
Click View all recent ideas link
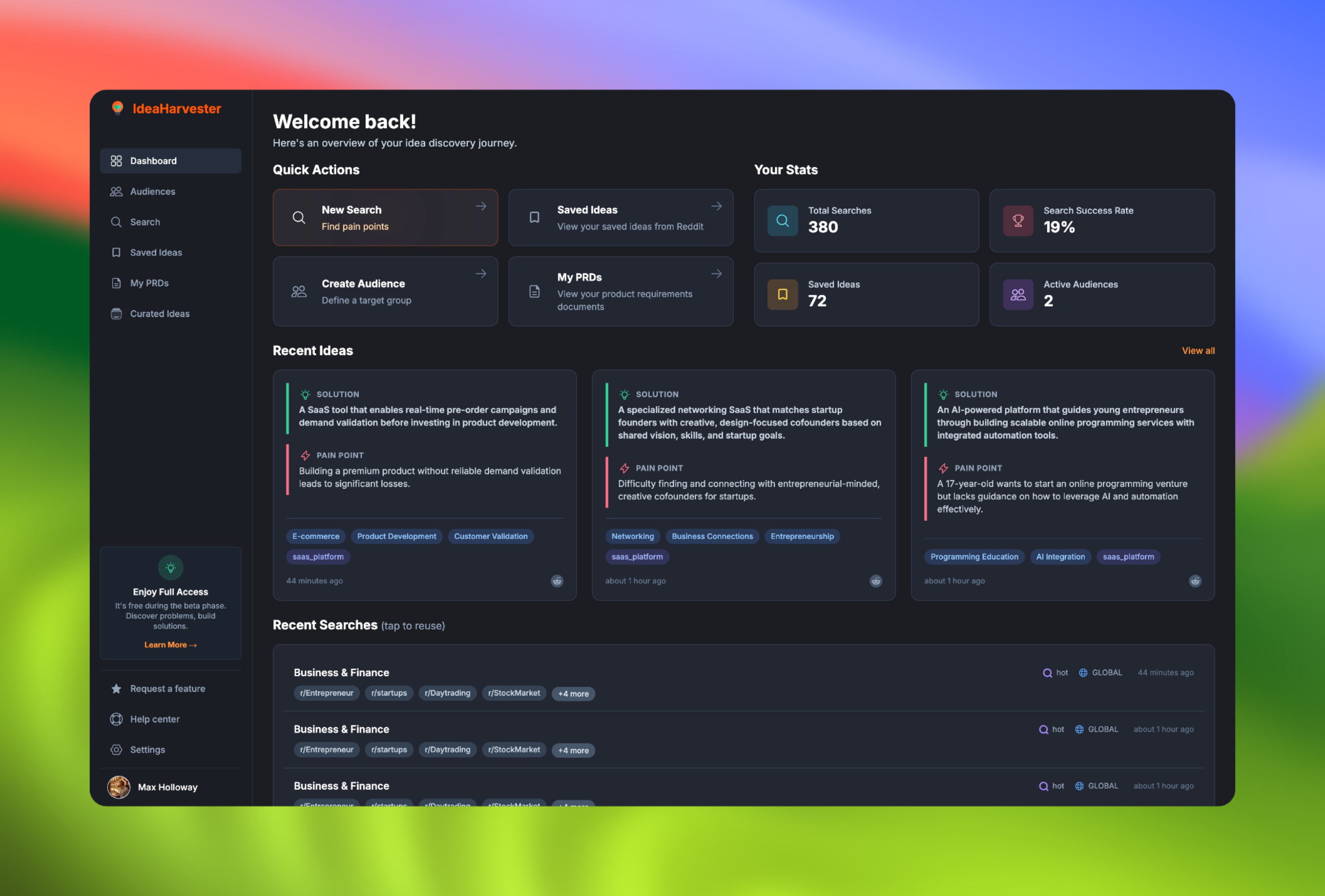pos(1198,351)
